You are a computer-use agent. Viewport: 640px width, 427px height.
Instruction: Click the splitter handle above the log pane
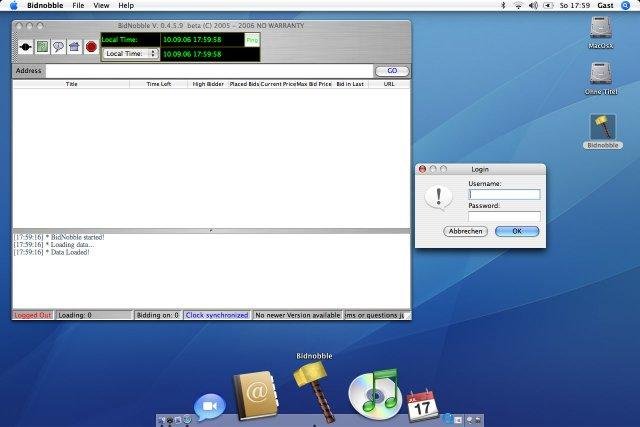click(211, 231)
